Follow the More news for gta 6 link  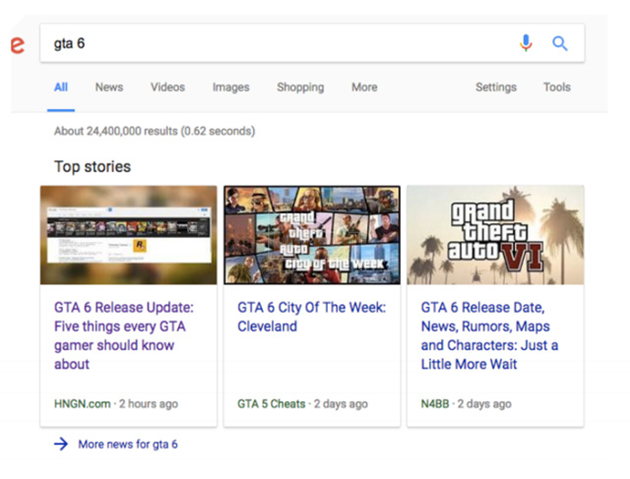[128, 444]
